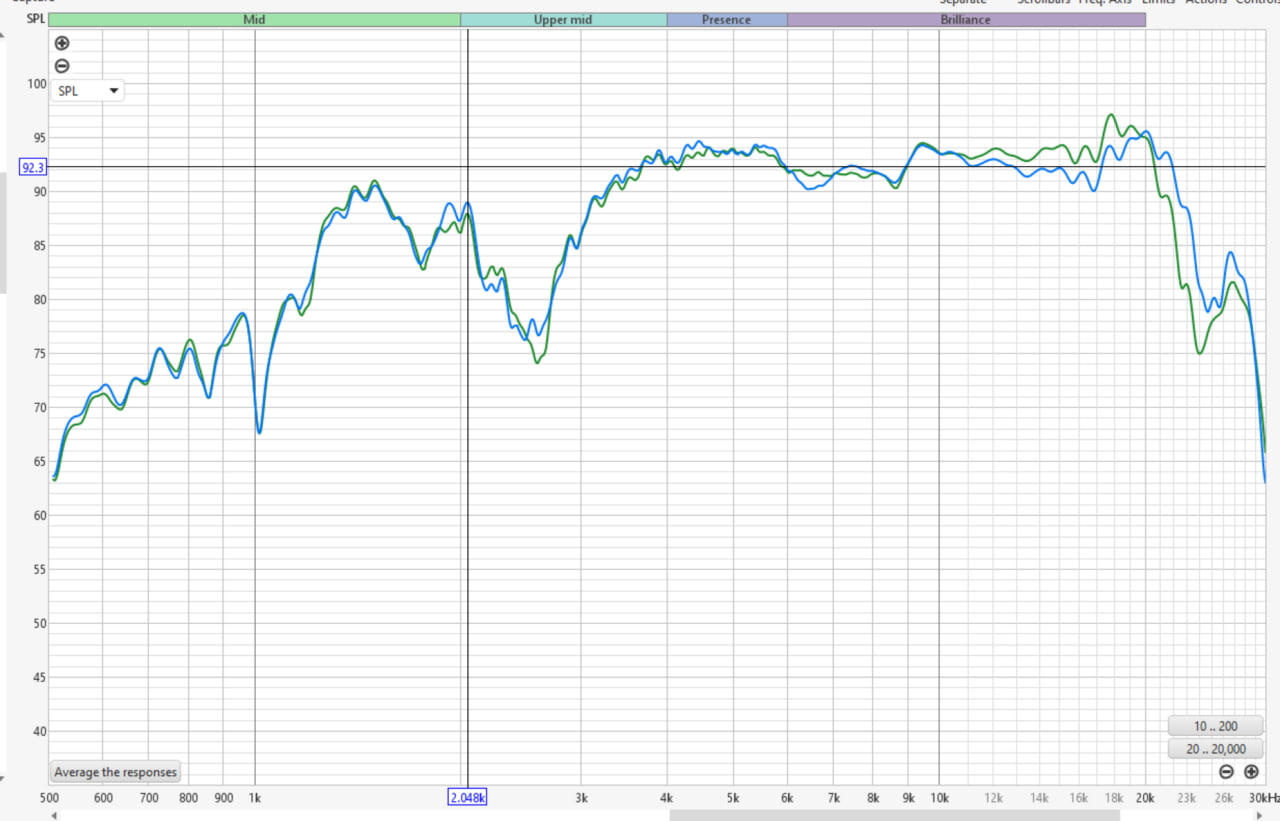Viewport: 1280px width, 821px height.
Task: Click the 85 dB label on SPL axis
Action: point(39,246)
